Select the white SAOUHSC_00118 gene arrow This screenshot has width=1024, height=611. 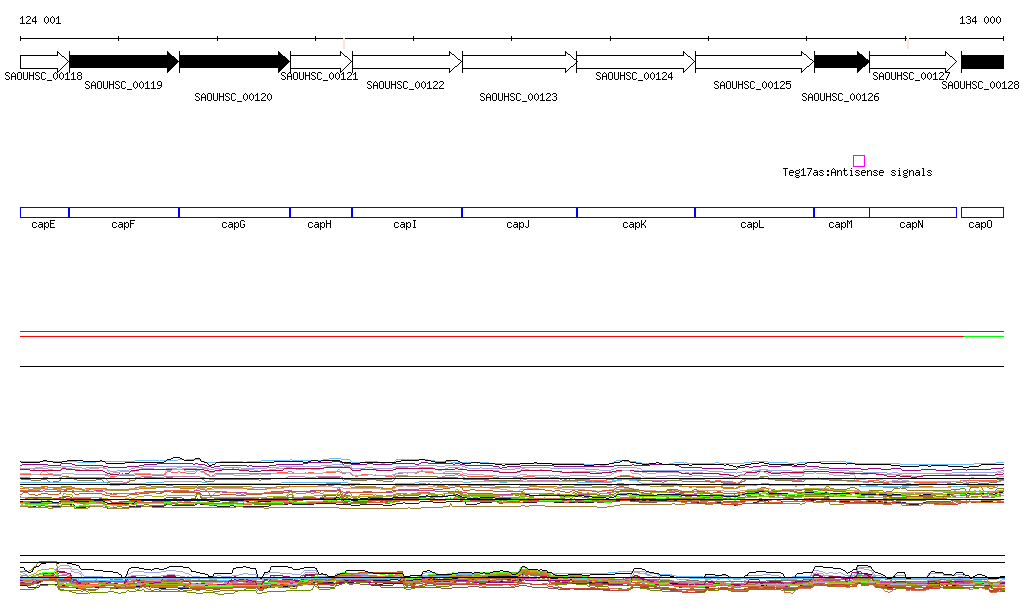tap(43, 62)
